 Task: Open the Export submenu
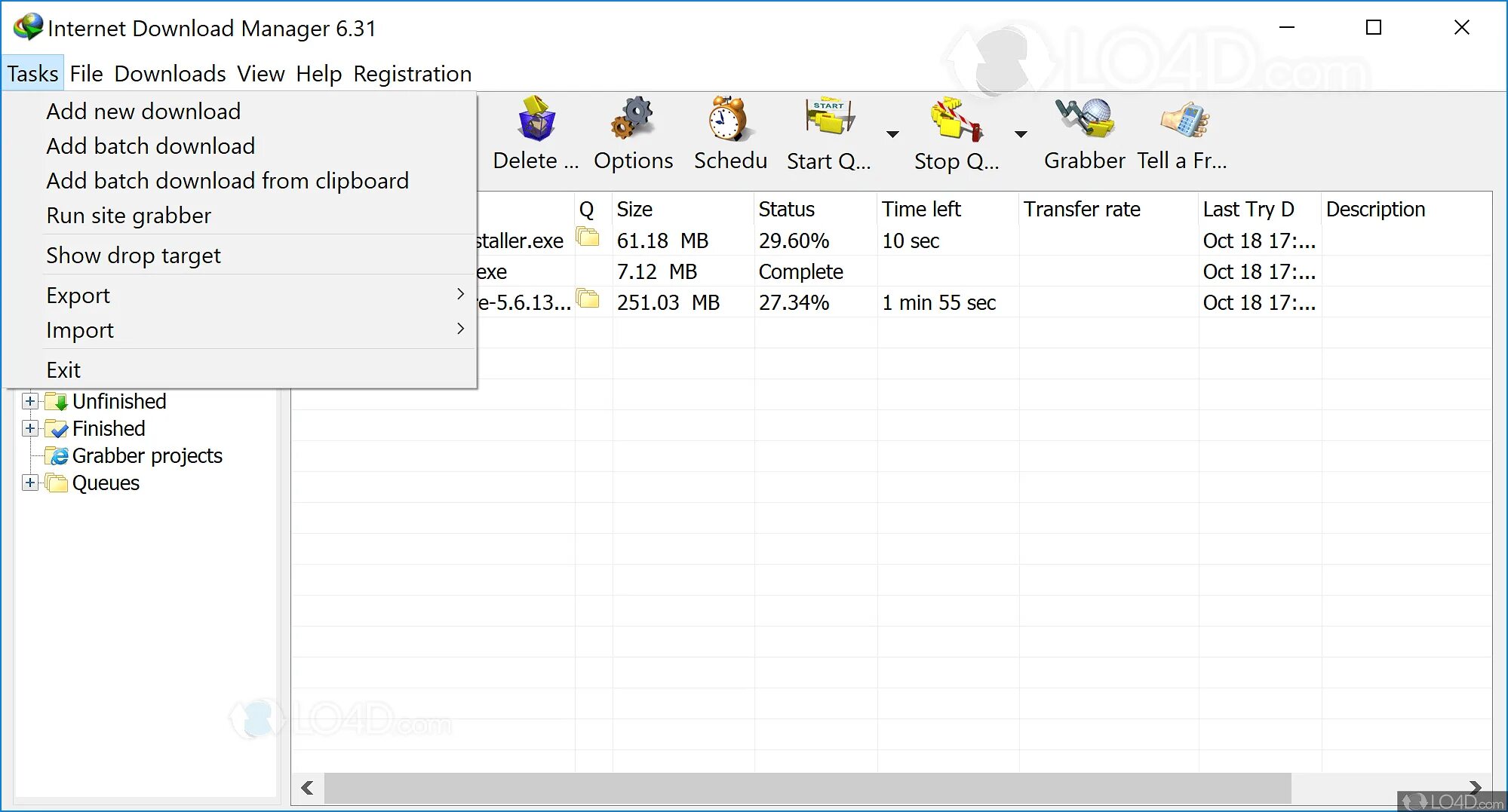(x=240, y=295)
